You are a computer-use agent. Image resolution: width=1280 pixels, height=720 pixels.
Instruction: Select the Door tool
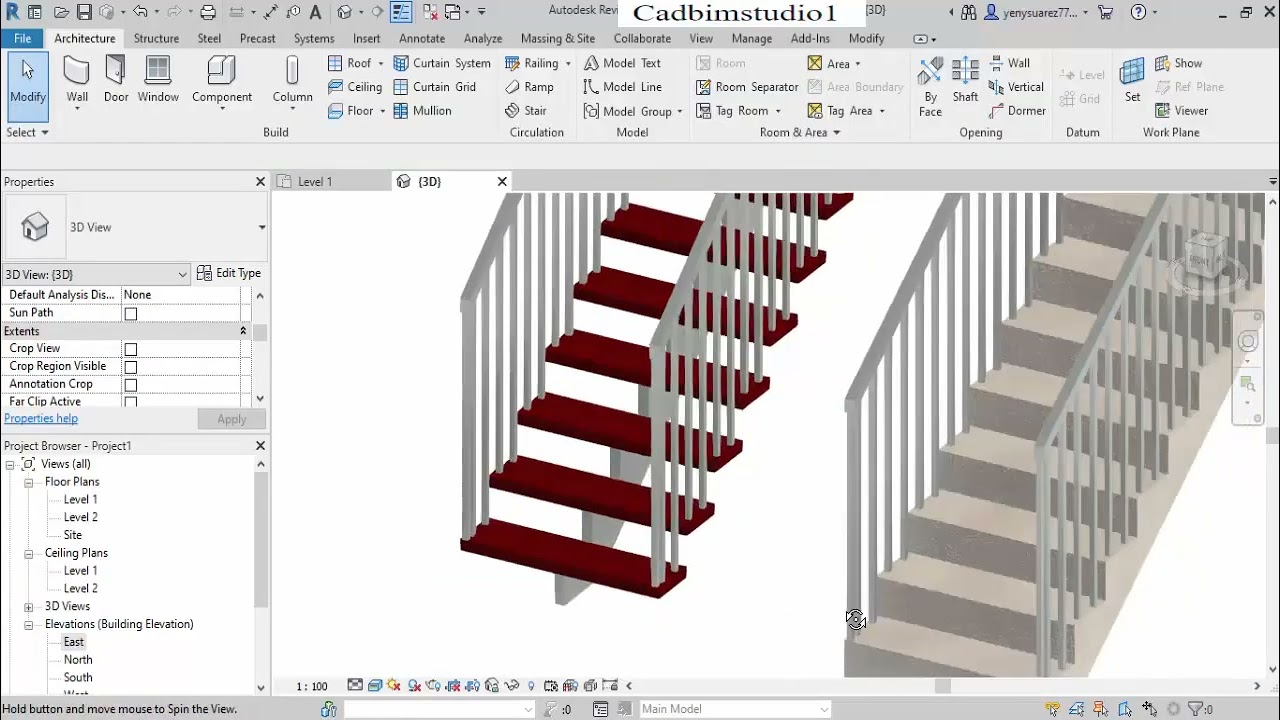[x=116, y=80]
